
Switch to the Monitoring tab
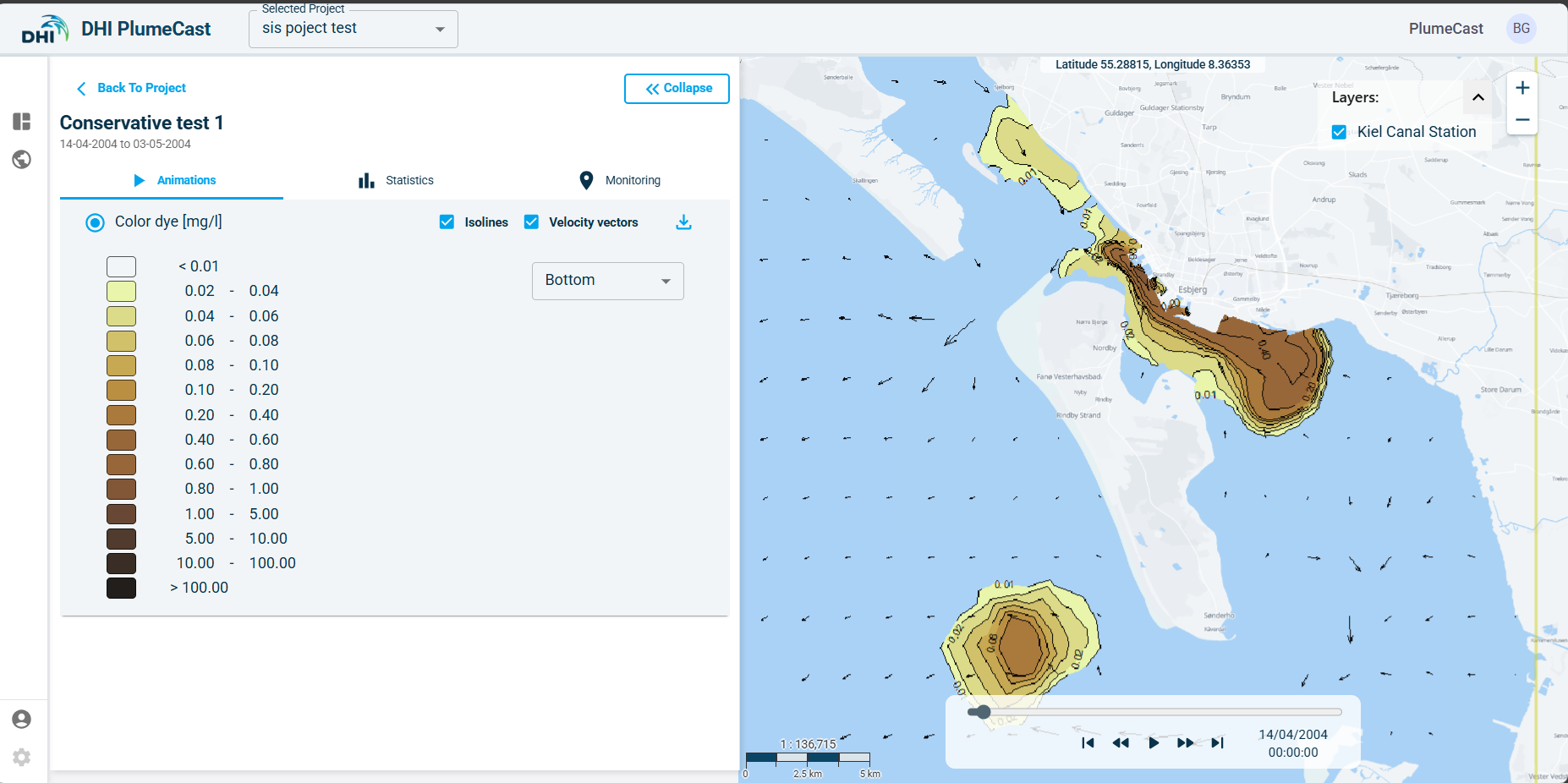(620, 180)
